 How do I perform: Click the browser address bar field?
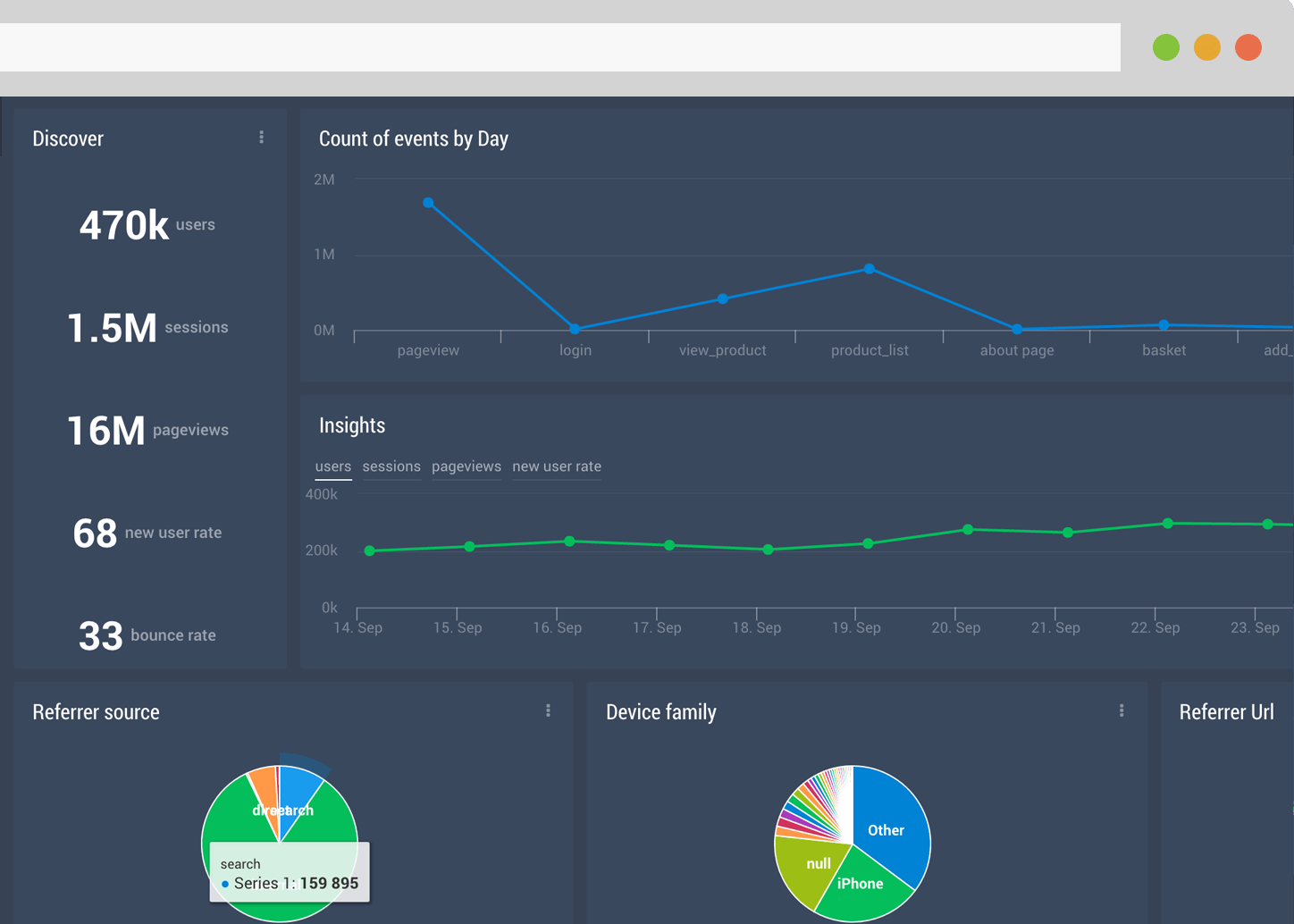click(560, 47)
